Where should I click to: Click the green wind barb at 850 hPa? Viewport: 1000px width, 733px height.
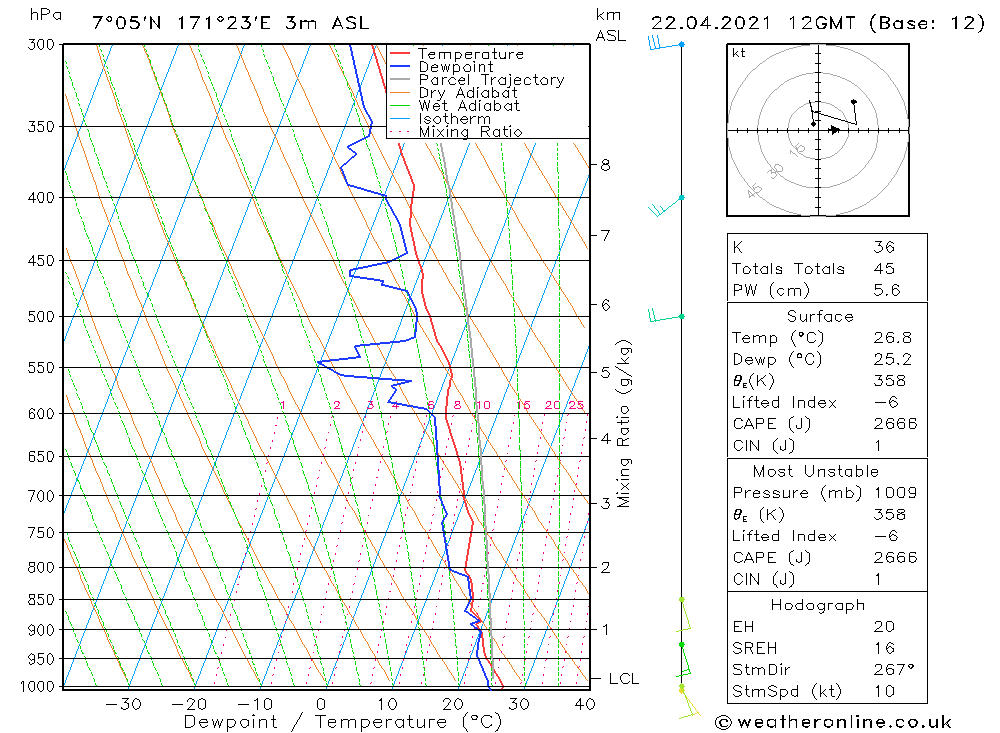coord(684,615)
